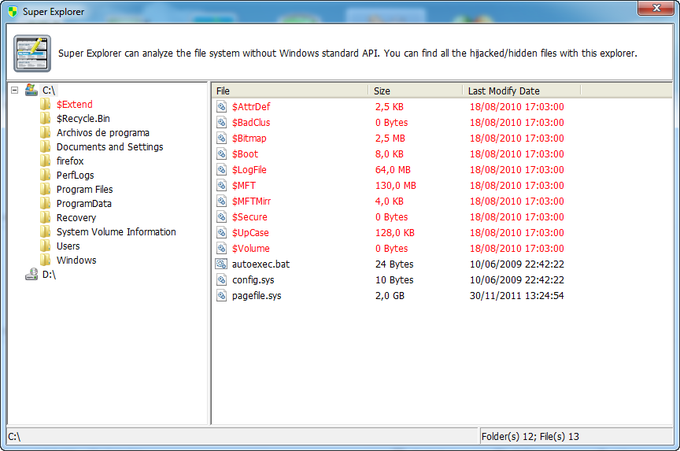Open the $Extend folder icon
The height and width of the screenshot is (451, 680).
click(x=45, y=104)
